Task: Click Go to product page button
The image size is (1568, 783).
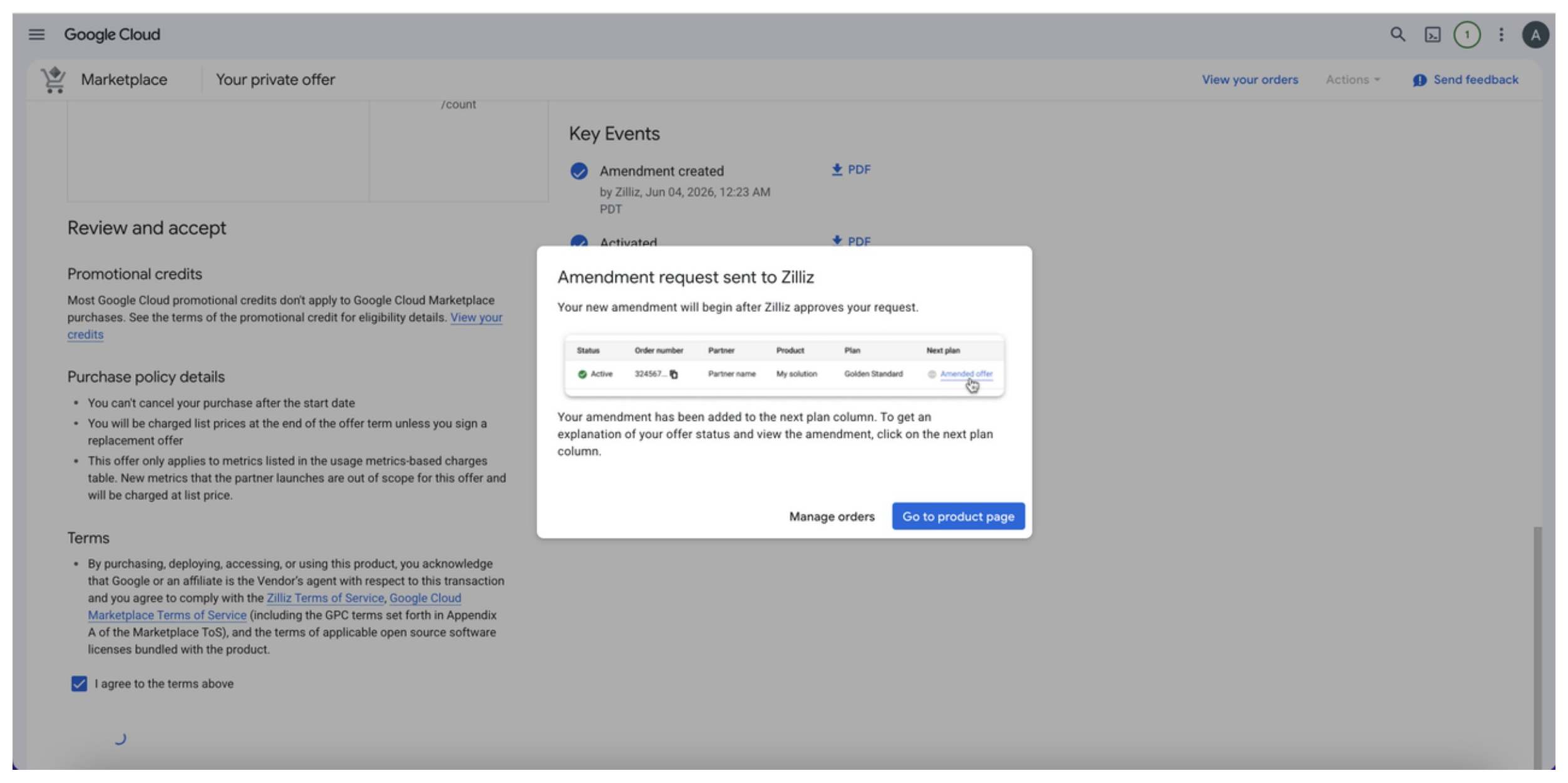Action: pyautogui.click(x=958, y=516)
